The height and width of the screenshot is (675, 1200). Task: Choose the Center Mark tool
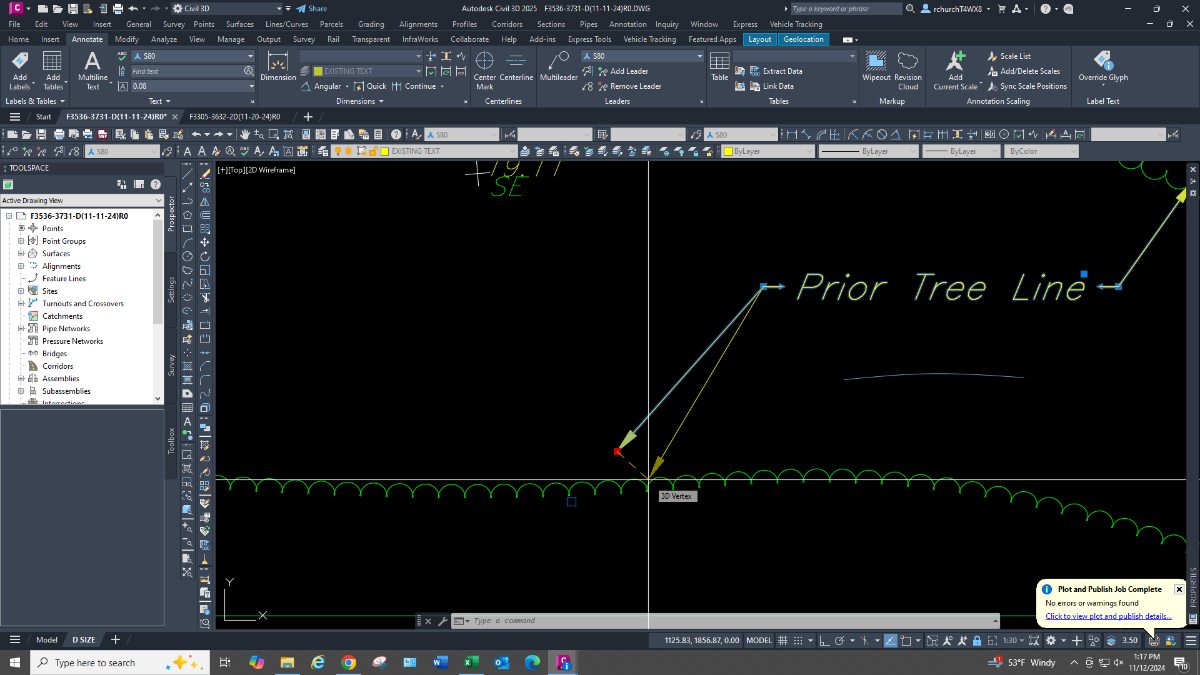pos(485,70)
